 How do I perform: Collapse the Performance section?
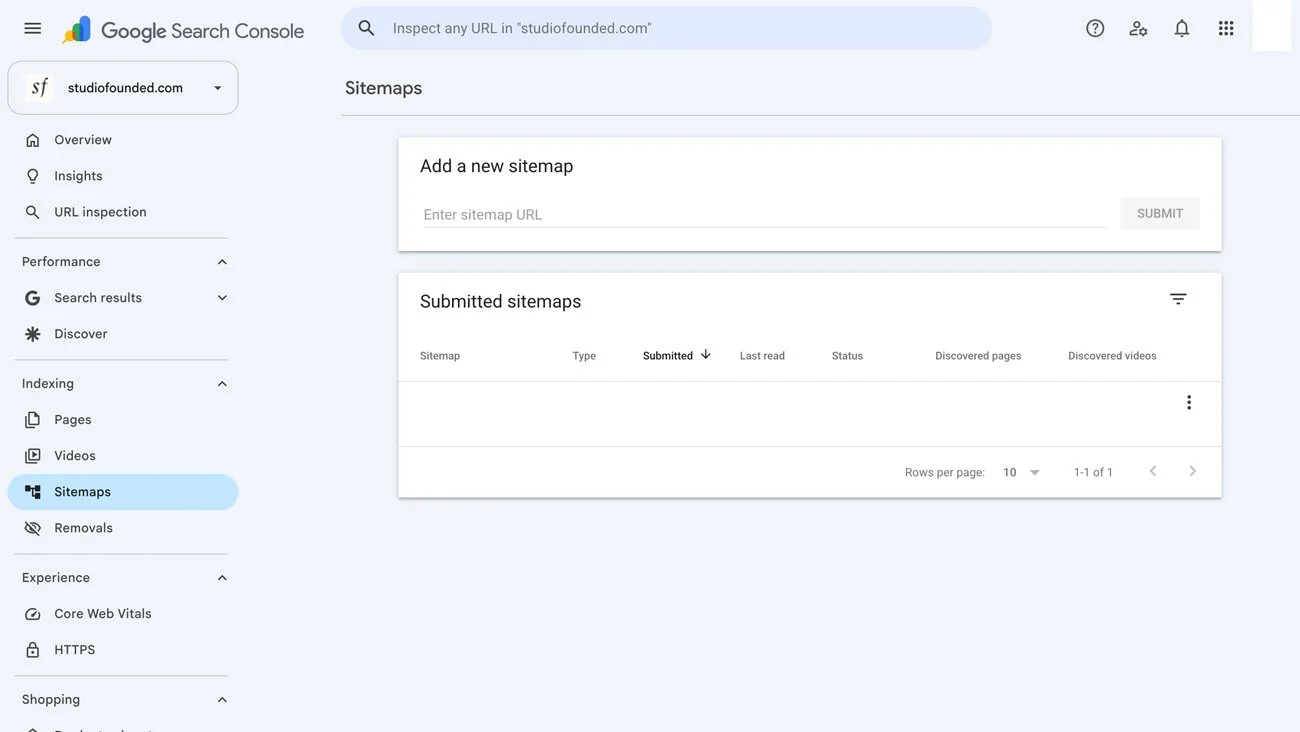click(x=222, y=262)
